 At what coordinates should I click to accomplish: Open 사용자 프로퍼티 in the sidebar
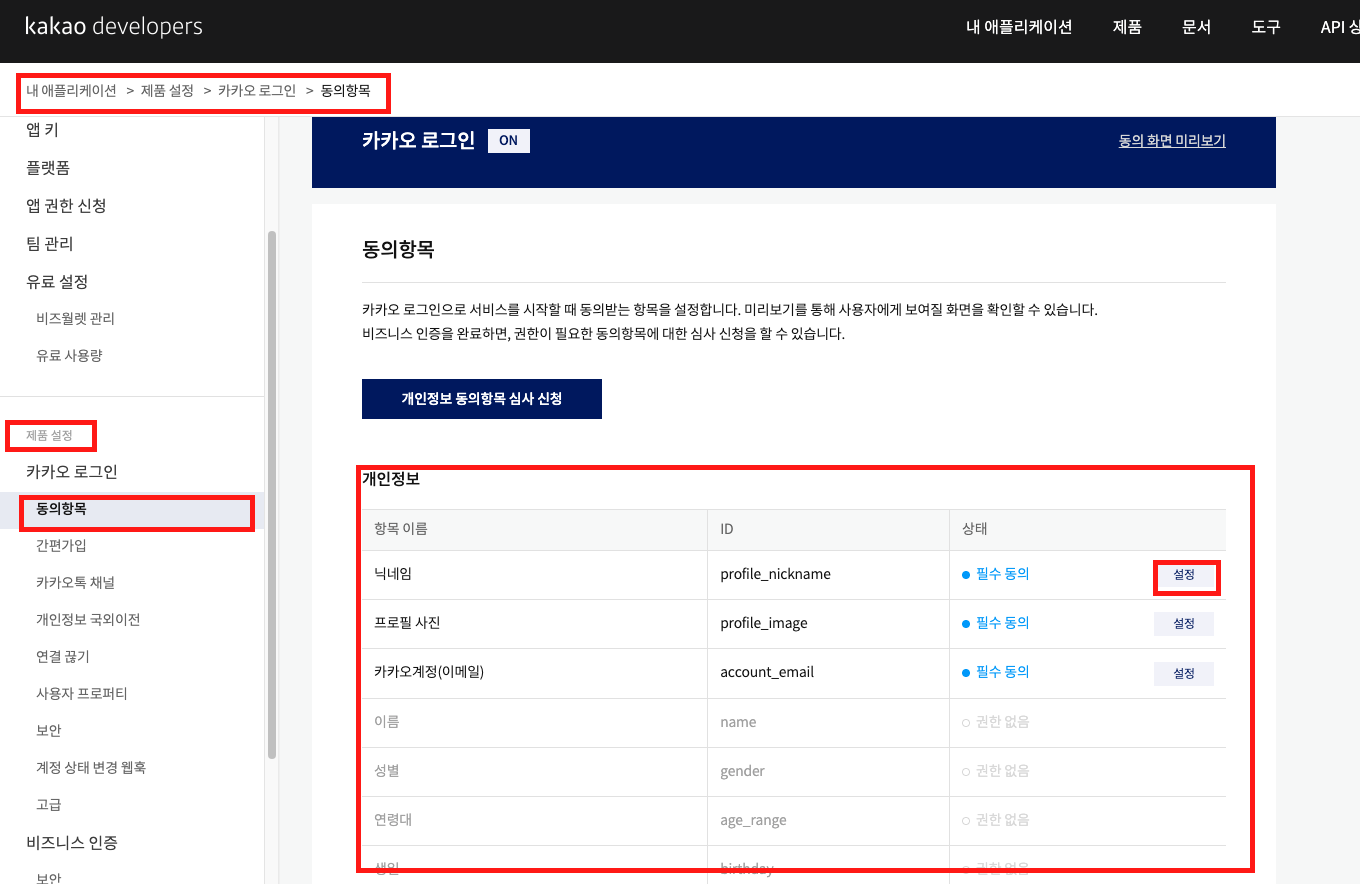coord(82,693)
